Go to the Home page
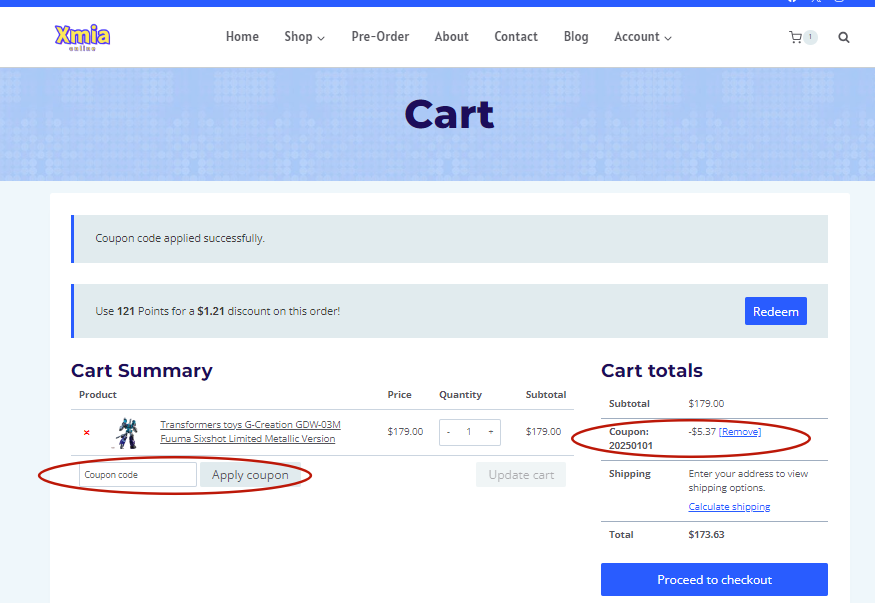875x603 pixels. [242, 37]
